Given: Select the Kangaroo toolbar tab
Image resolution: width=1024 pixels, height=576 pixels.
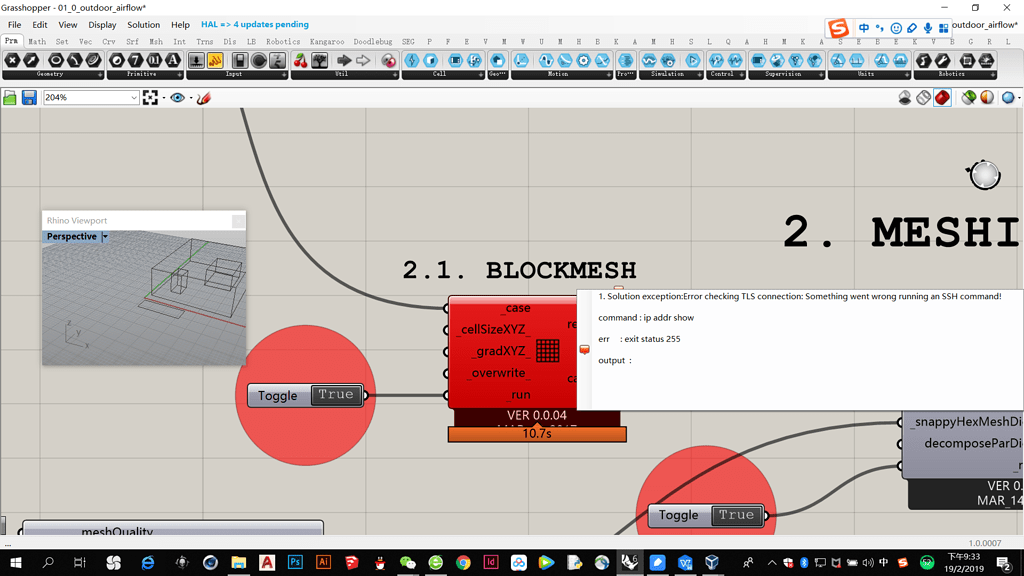Looking at the screenshot, I should [327, 42].
